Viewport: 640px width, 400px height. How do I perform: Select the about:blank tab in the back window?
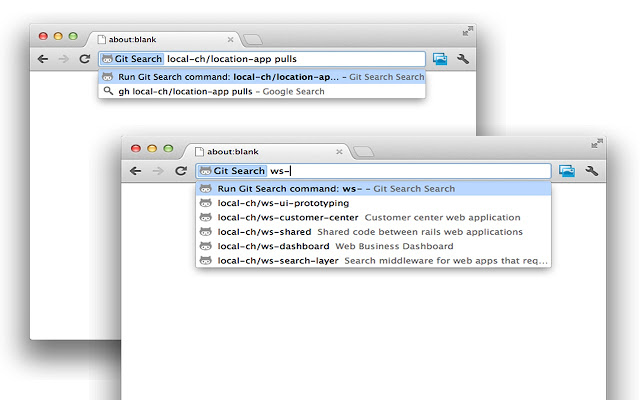tap(164, 40)
